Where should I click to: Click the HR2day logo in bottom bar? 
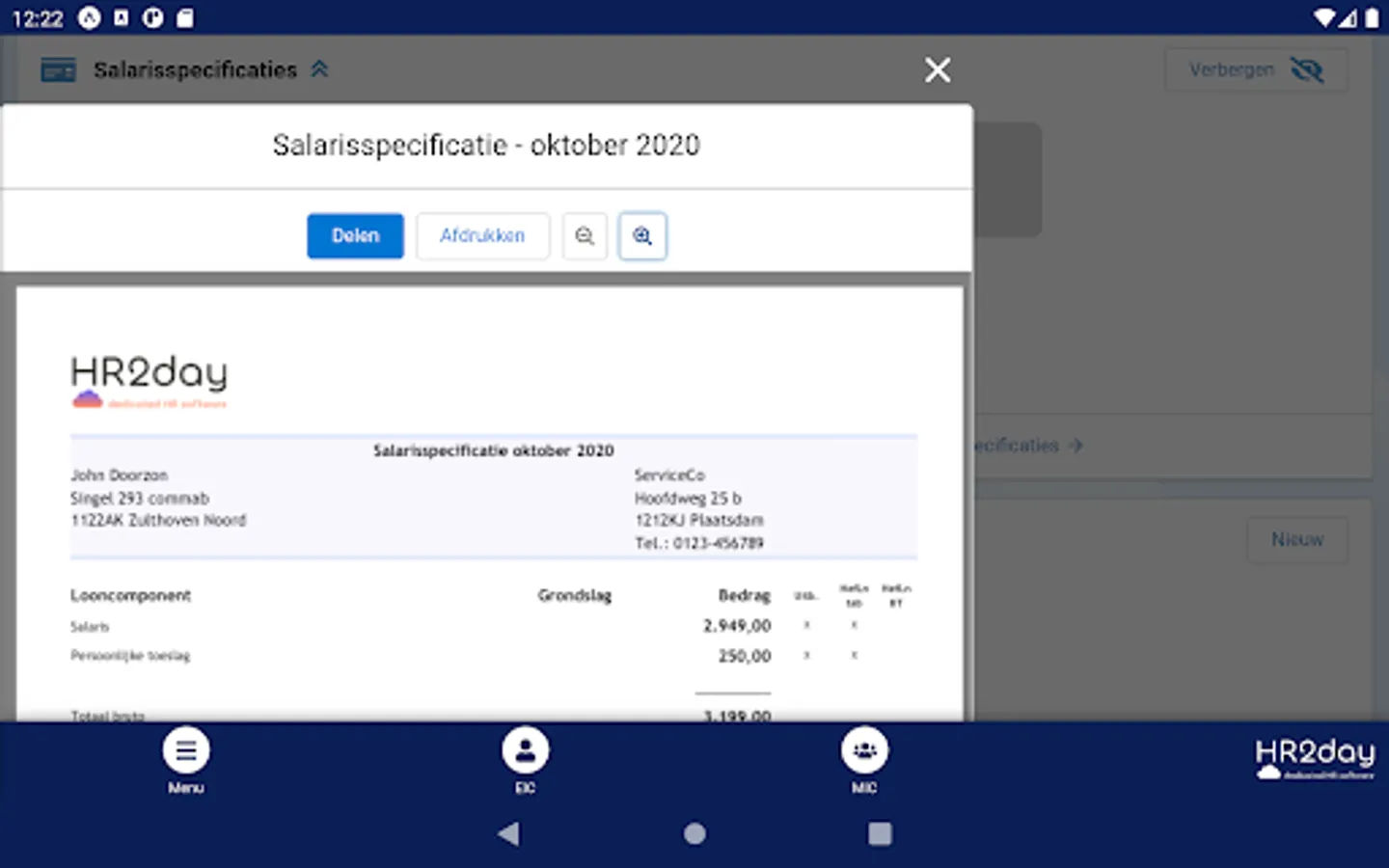click(x=1316, y=758)
